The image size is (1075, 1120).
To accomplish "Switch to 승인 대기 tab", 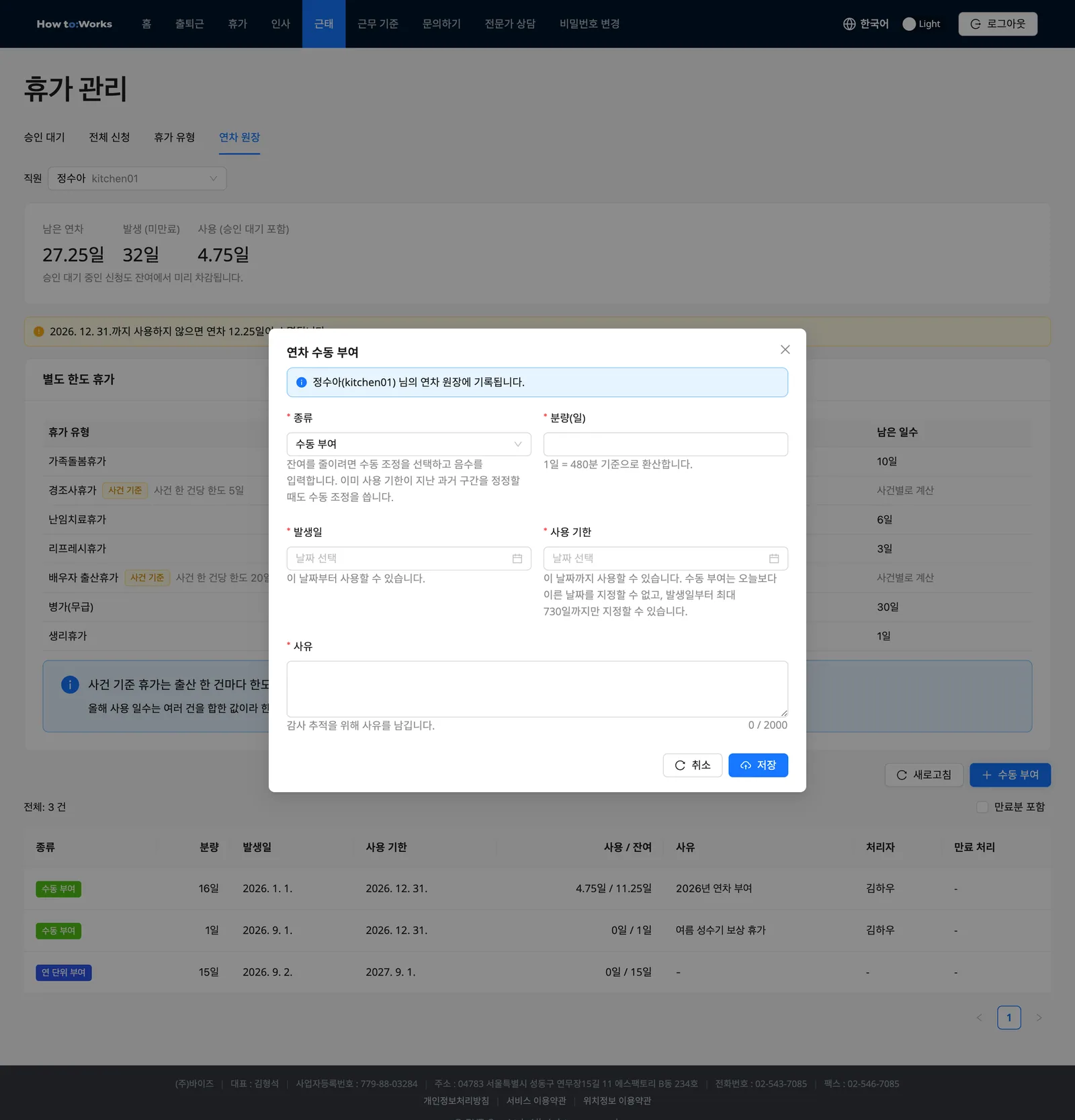I will (x=44, y=137).
